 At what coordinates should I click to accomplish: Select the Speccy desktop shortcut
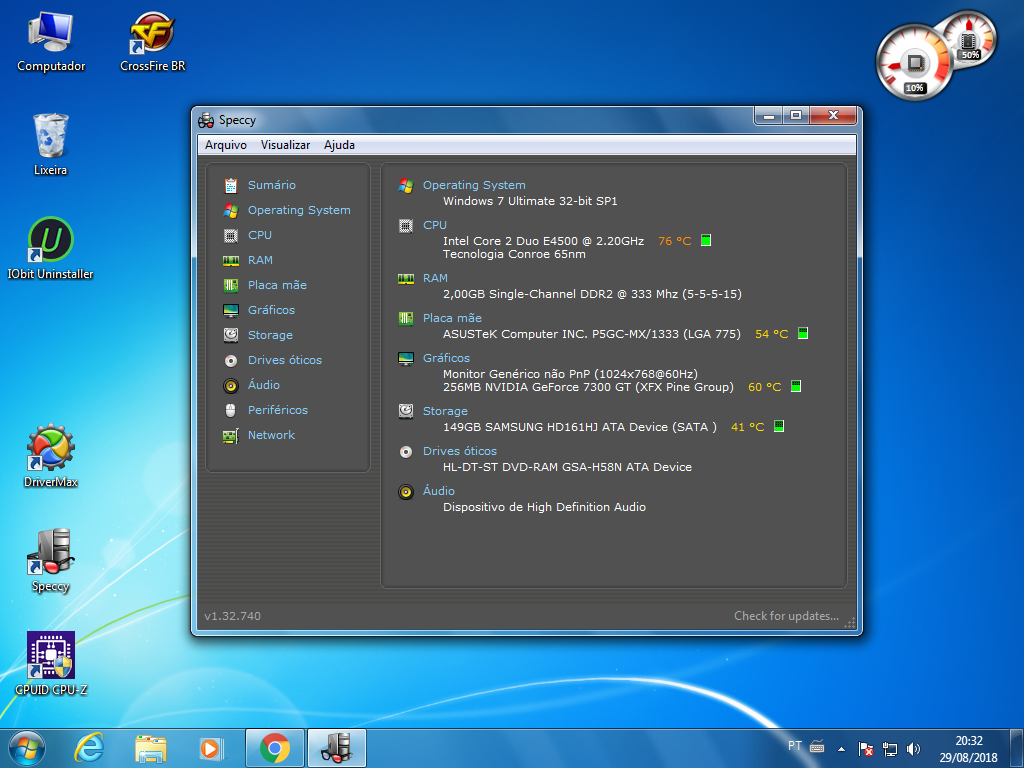click(51, 561)
